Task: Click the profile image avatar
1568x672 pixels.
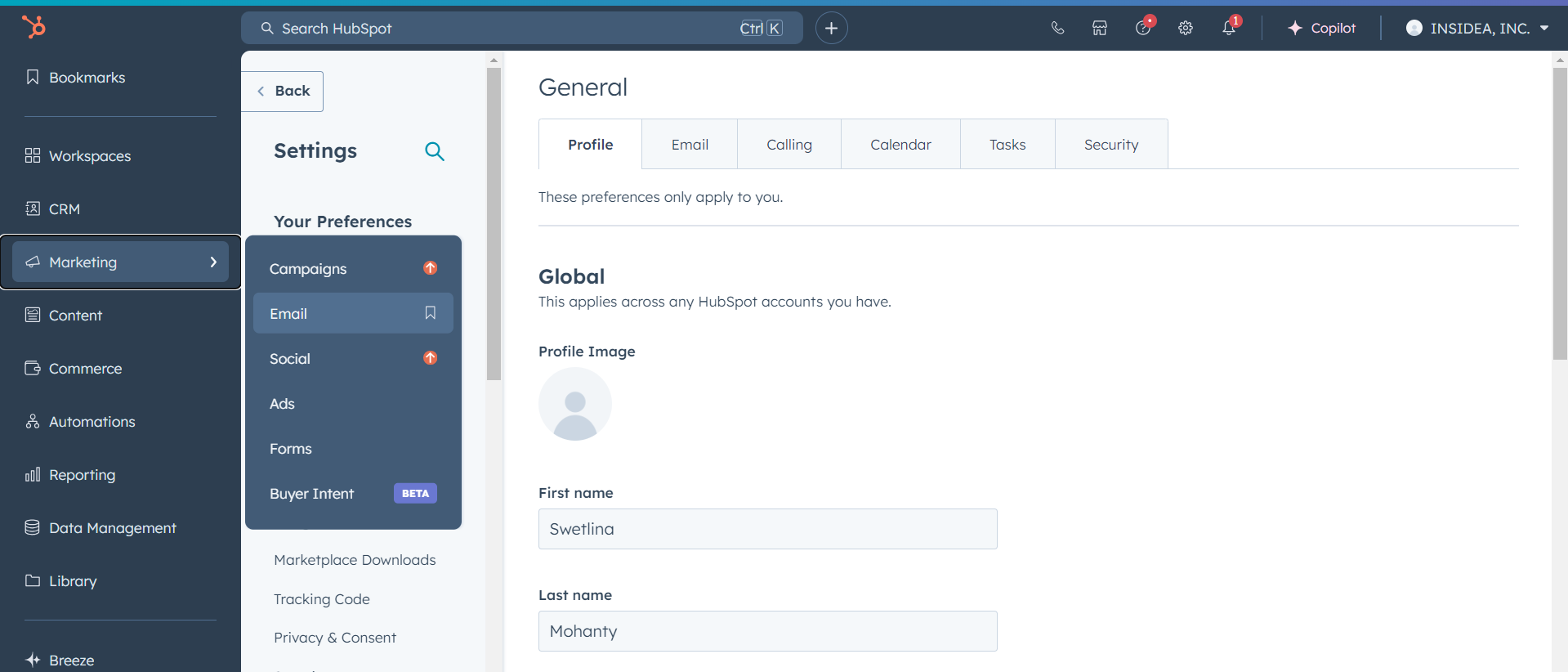Action: [x=575, y=404]
